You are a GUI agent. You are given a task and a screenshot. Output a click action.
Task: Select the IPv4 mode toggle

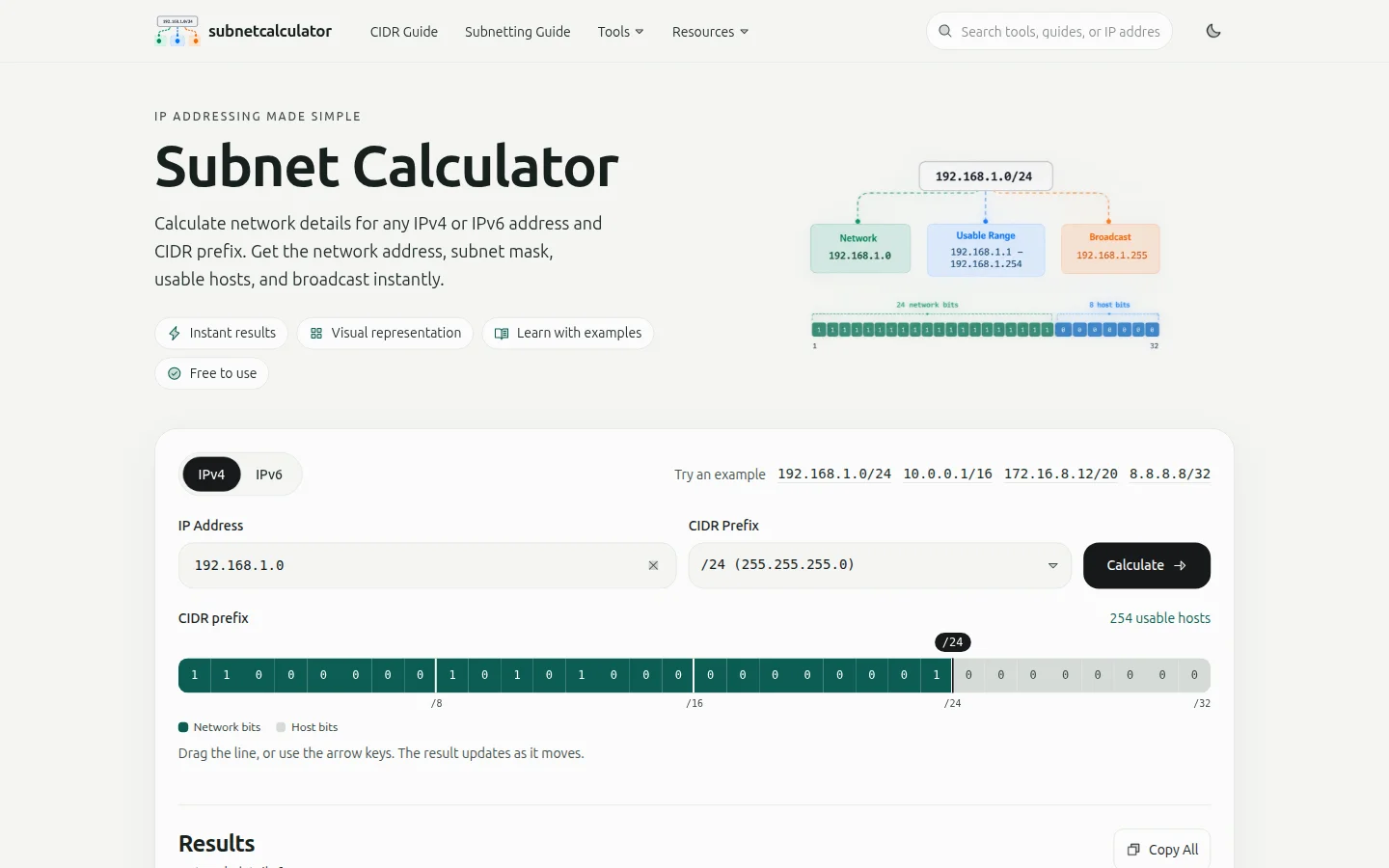point(211,475)
